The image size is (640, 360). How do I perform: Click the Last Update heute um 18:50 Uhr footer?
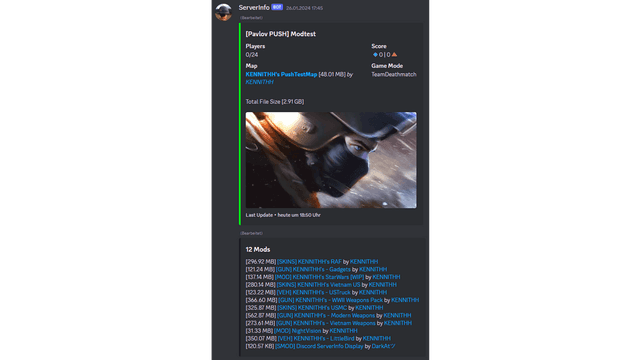point(283,215)
